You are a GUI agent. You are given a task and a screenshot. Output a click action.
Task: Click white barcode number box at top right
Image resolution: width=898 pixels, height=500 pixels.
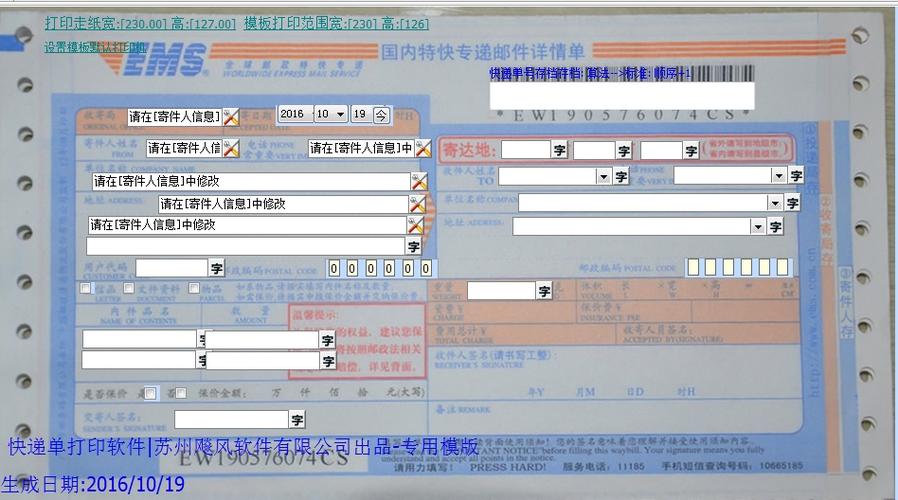(x=622, y=96)
